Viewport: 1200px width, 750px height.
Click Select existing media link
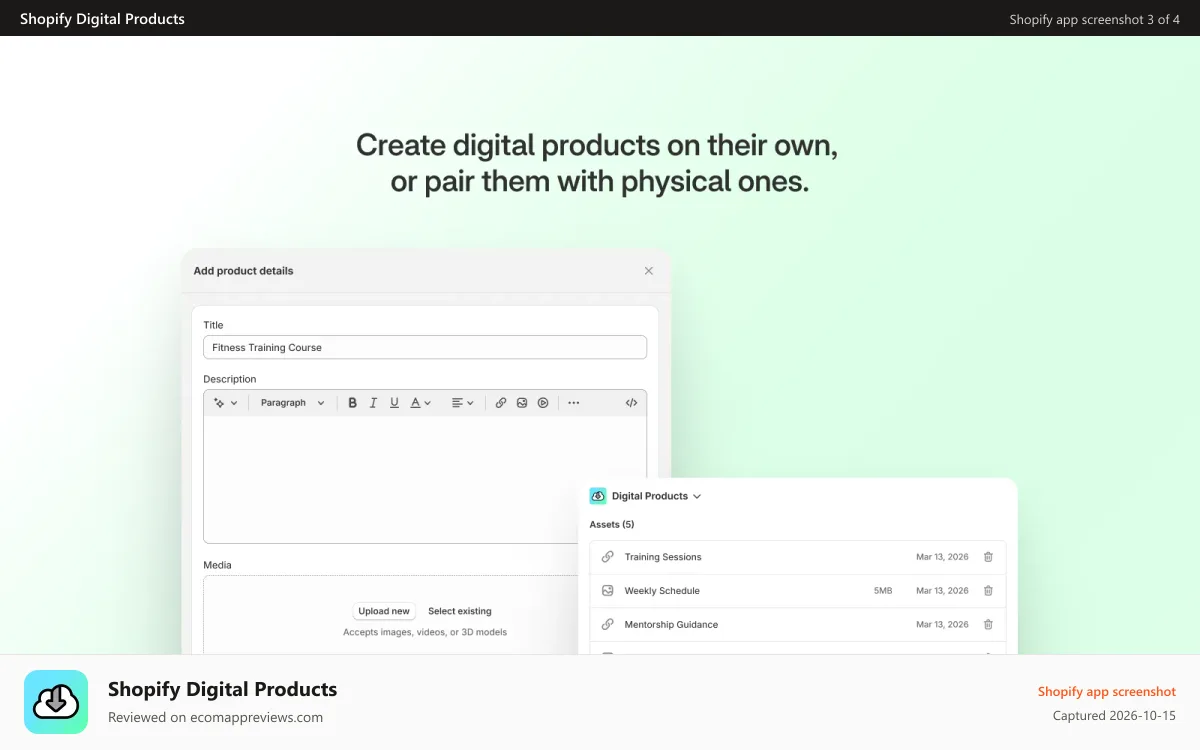(460, 611)
